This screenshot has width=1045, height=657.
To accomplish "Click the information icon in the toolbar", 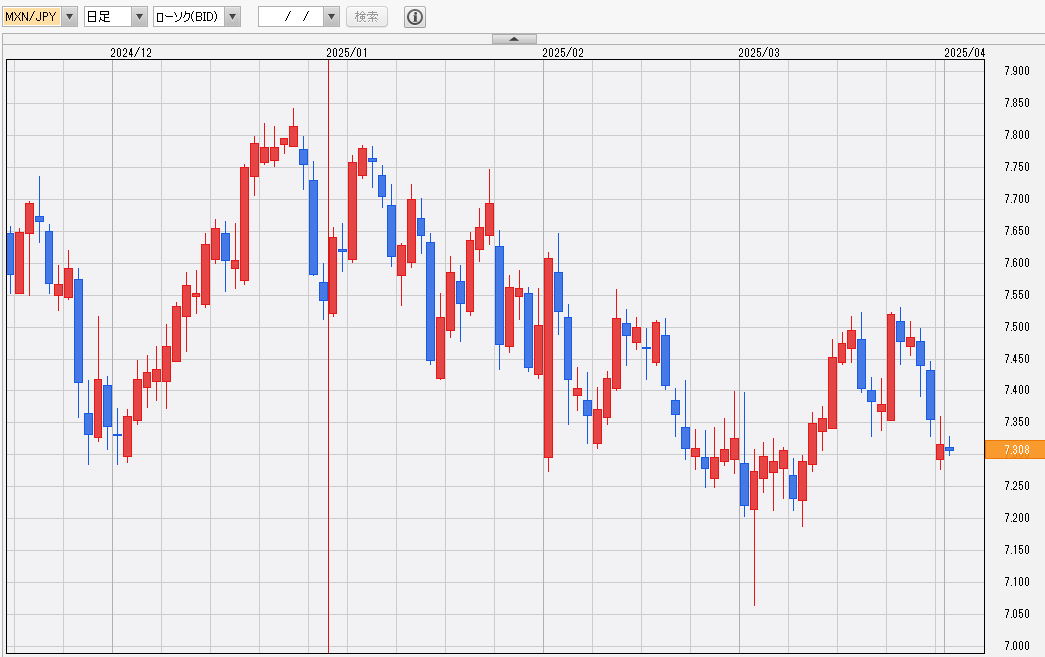I will coord(415,17).
